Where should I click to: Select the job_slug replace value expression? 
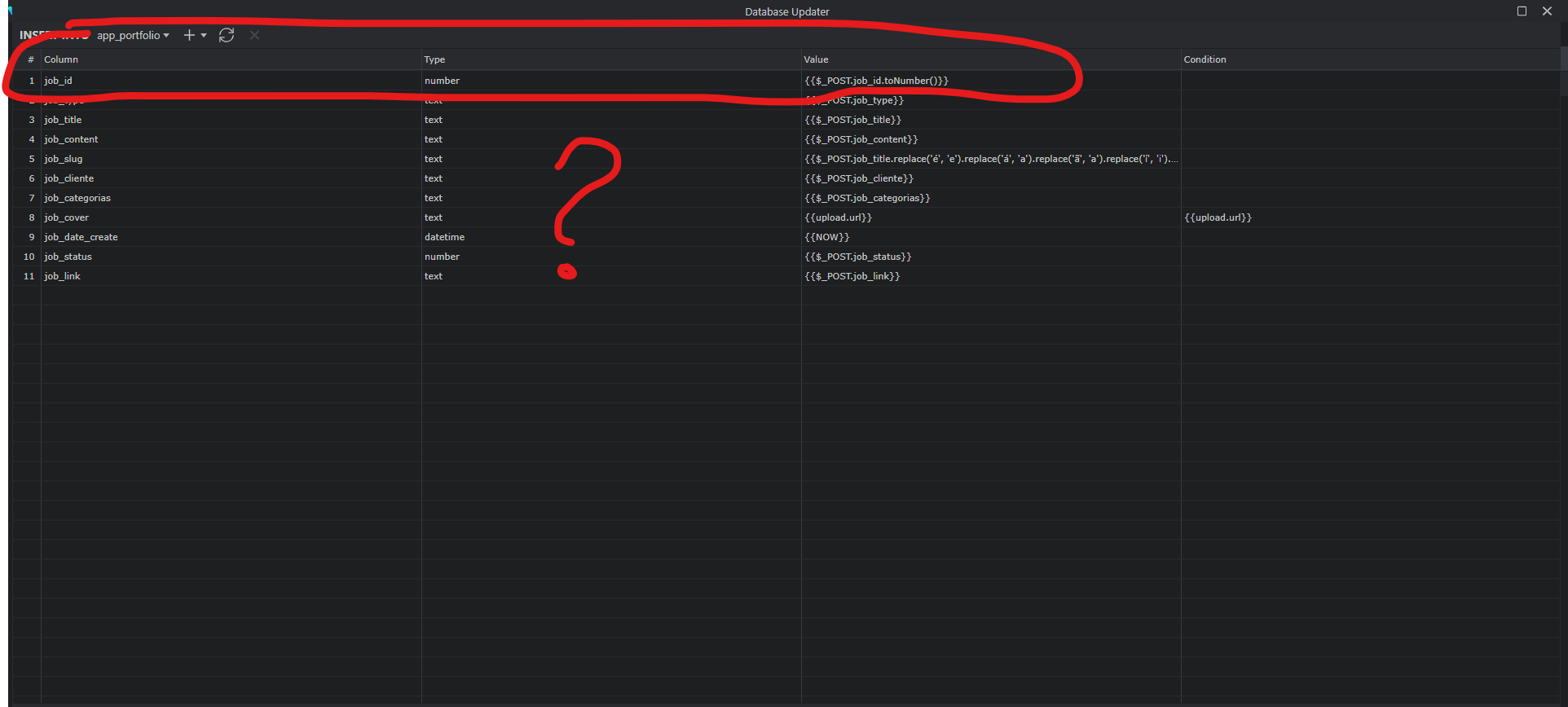tap(990, 159)
